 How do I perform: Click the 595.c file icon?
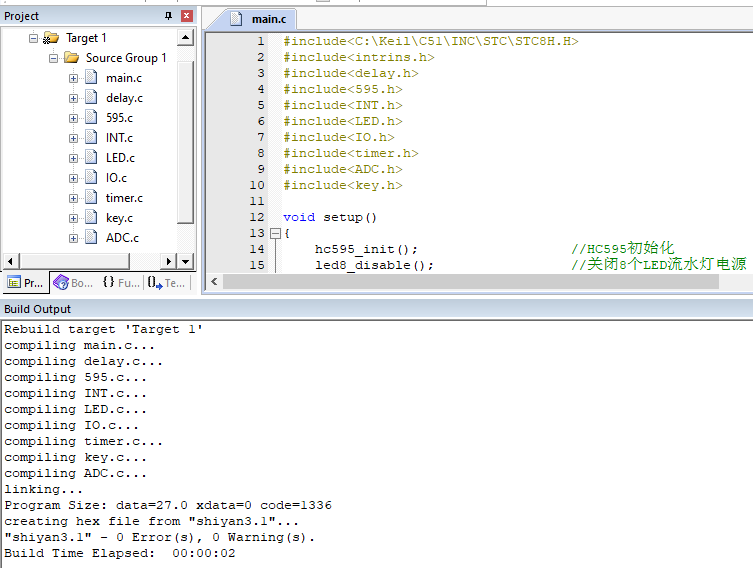[x=91, y=117]
